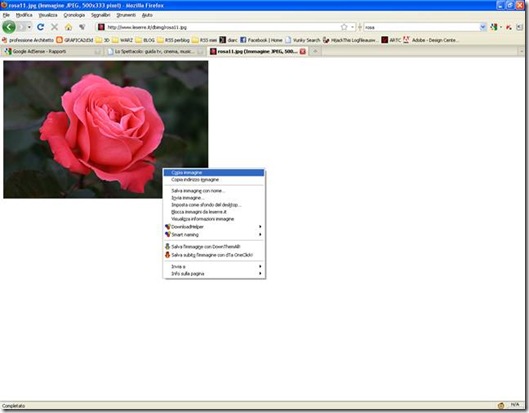The image size is (529, 413).
Task: Open the Visualizza menu
Action: point(48,15)
